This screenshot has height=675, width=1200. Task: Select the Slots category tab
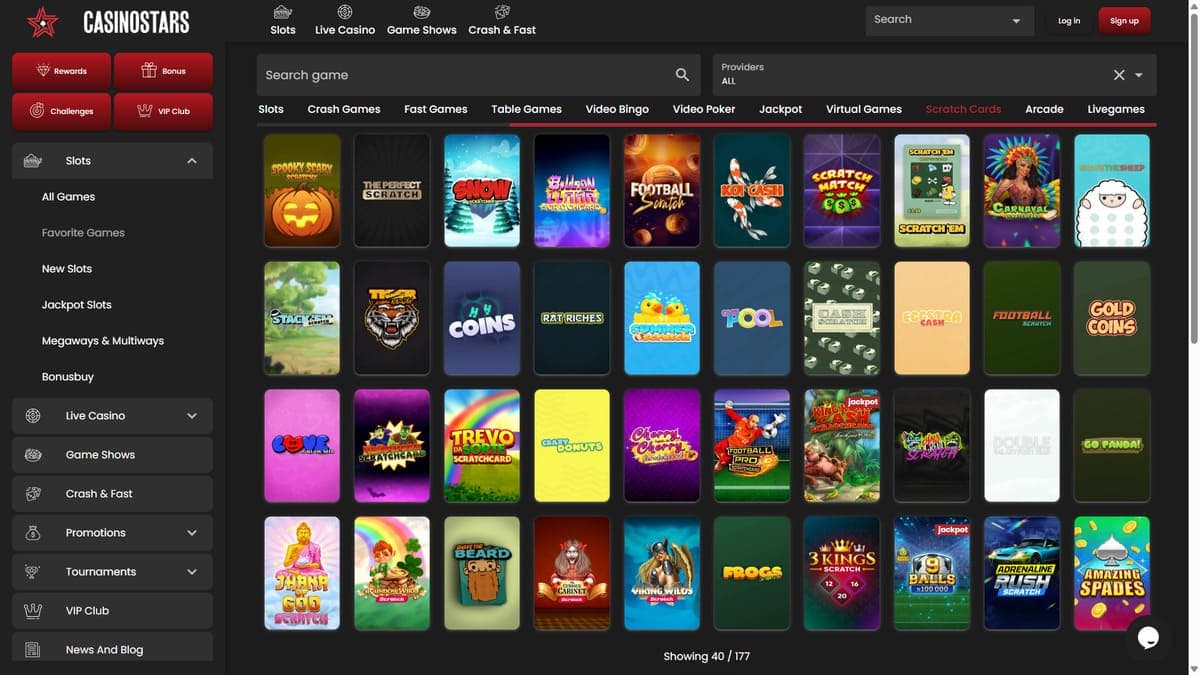(x=271, y=109)
